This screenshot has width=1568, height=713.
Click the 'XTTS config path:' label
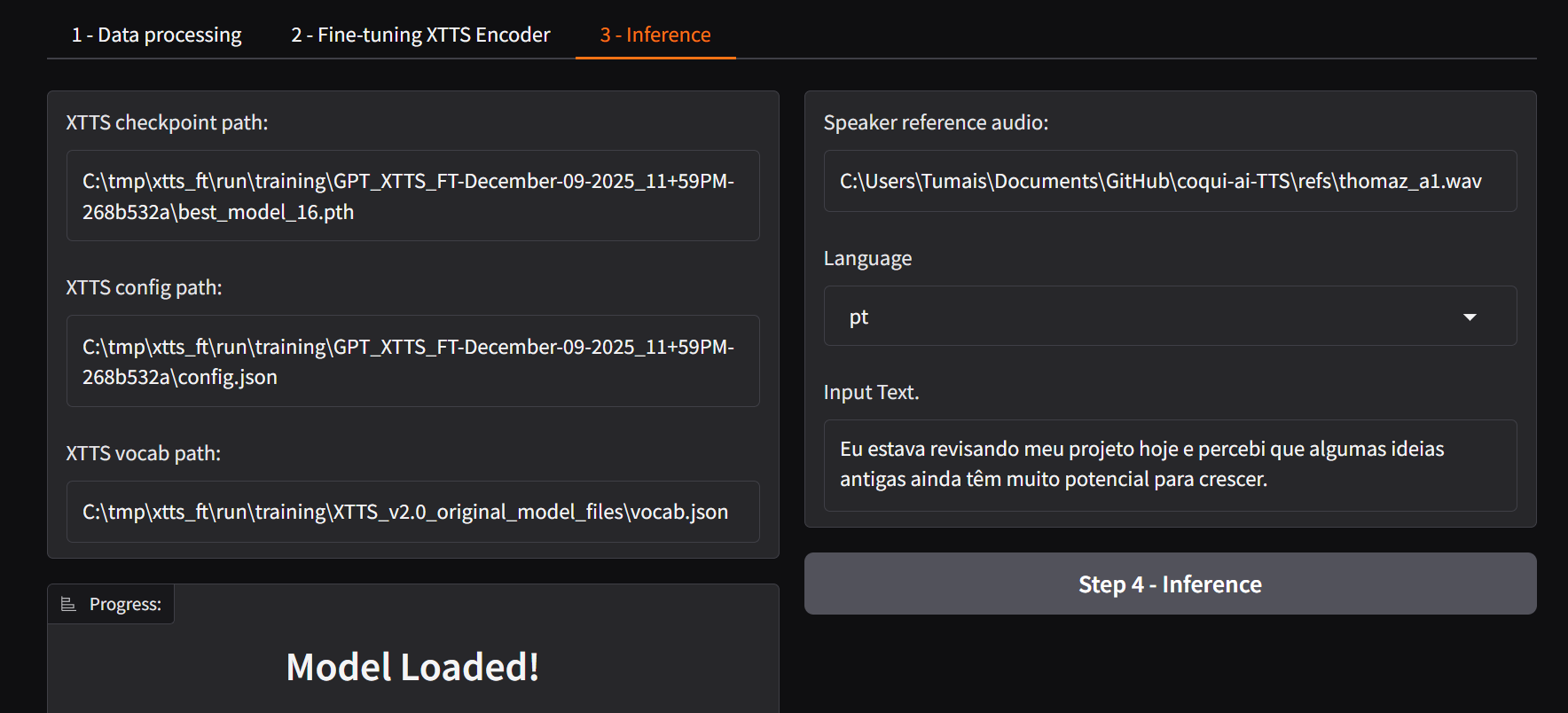tap(144, 287)
